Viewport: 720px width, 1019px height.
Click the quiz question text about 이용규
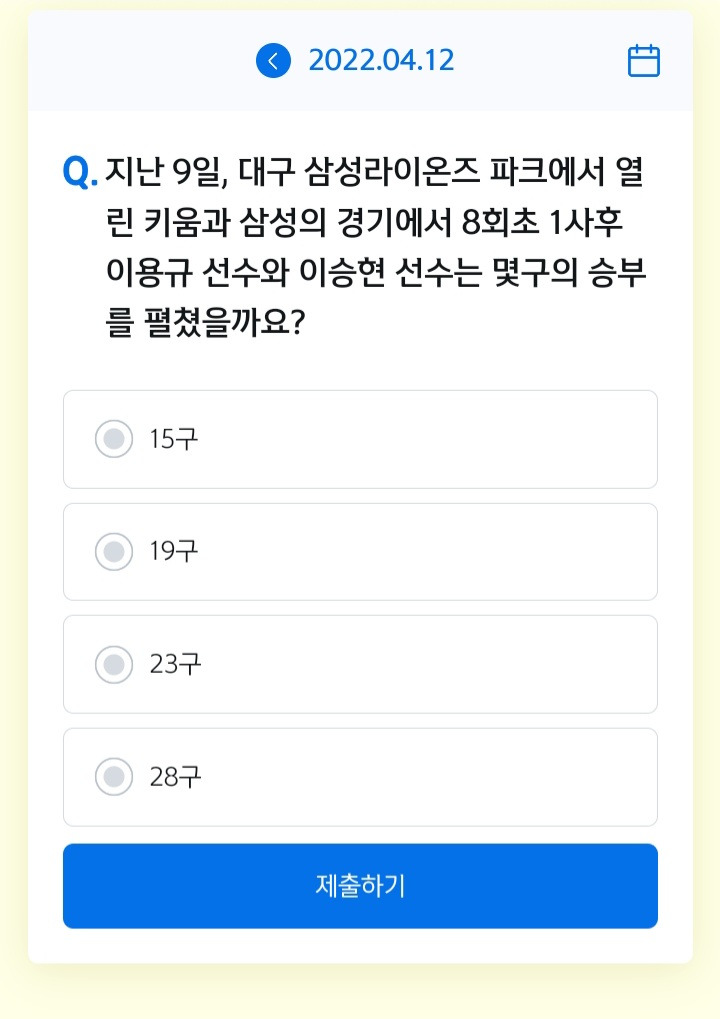pyautogui.click(x=376, y=247)
